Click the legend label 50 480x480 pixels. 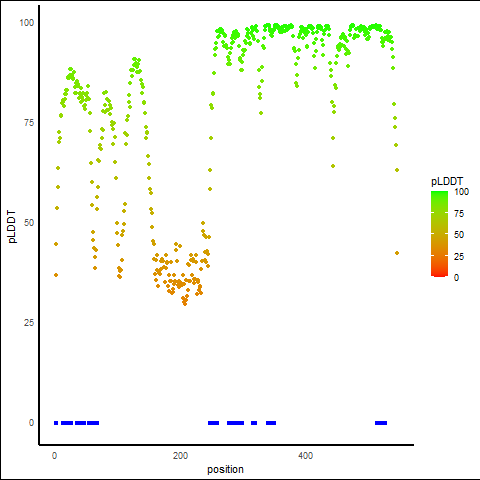459,235
